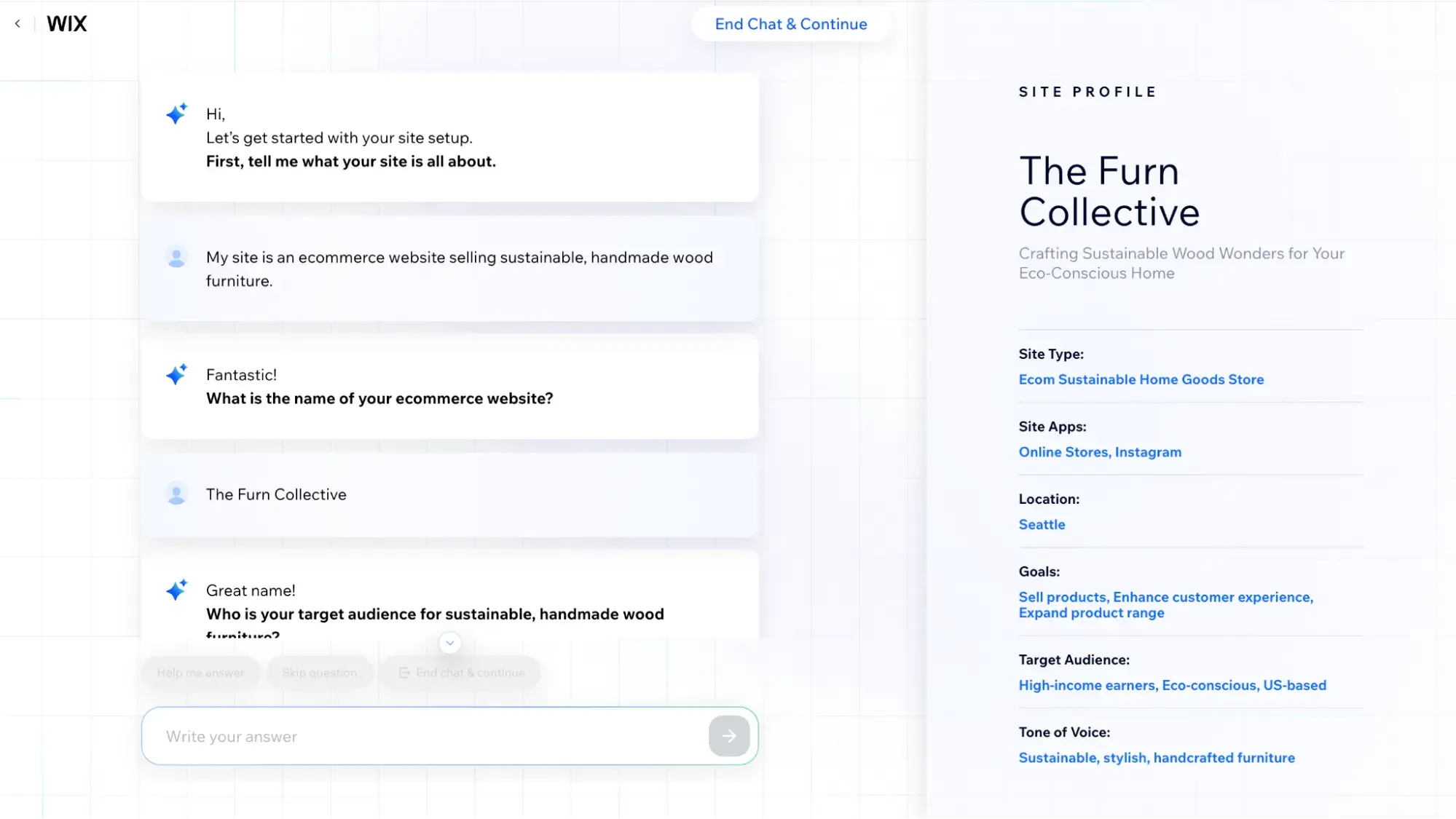Click the user avatar beside the ecommerce message
This screenshot has height=819, width=1456.
(176, 257)
